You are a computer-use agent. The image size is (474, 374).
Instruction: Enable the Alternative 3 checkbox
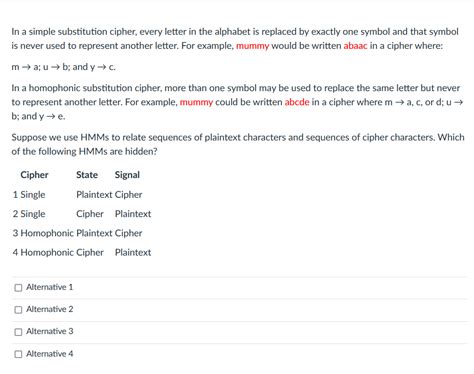18,332
